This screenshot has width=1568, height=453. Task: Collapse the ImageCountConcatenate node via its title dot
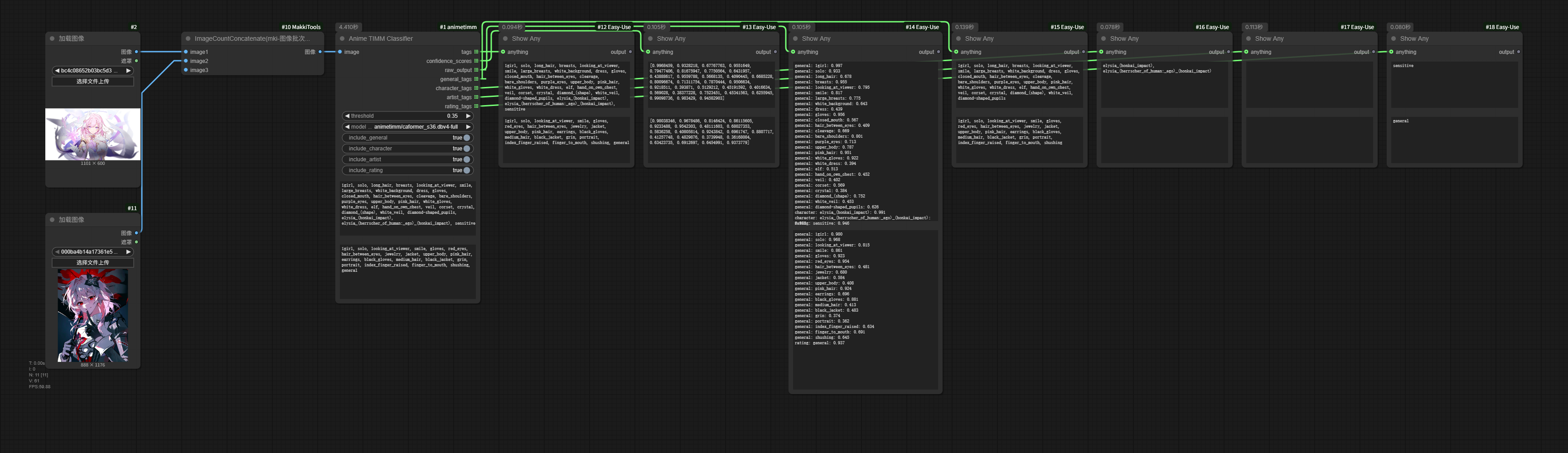tap(188, 39)
